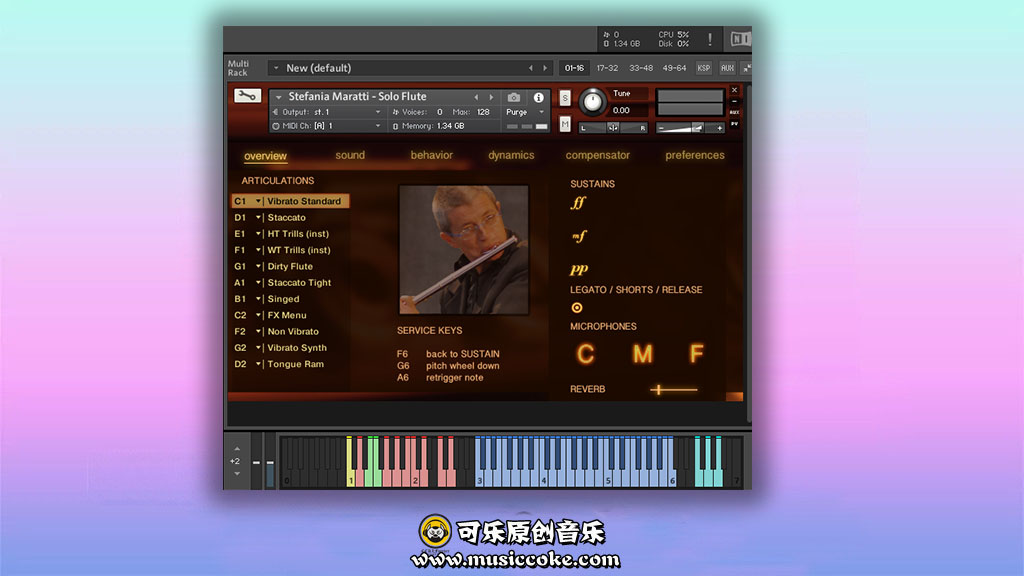Toggle the Close microphone C
This screenshot has height=576, width=1024.
(586, 354)
